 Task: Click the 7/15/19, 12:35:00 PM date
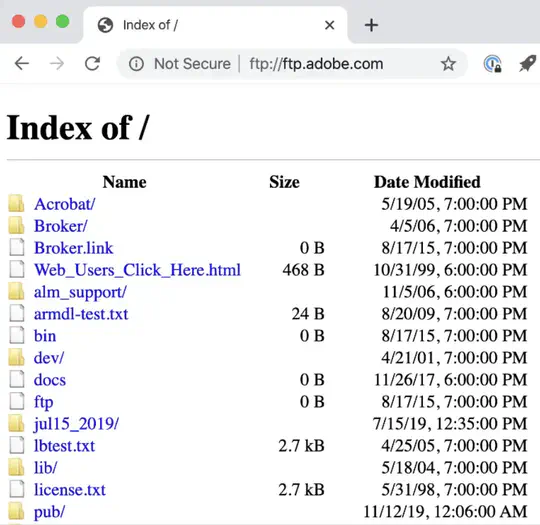coord(450,424)
